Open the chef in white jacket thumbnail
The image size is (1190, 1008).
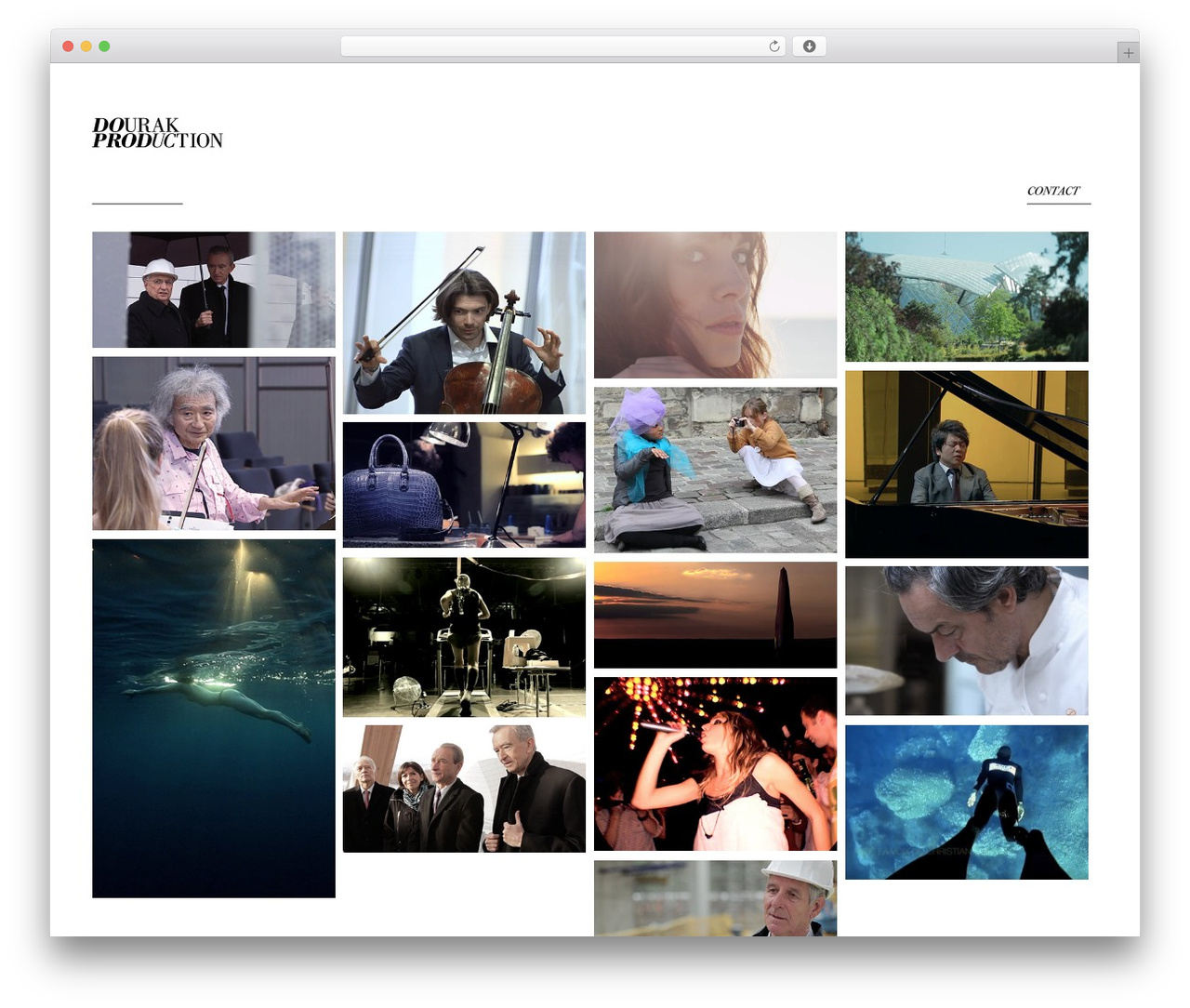pos(966,641)
